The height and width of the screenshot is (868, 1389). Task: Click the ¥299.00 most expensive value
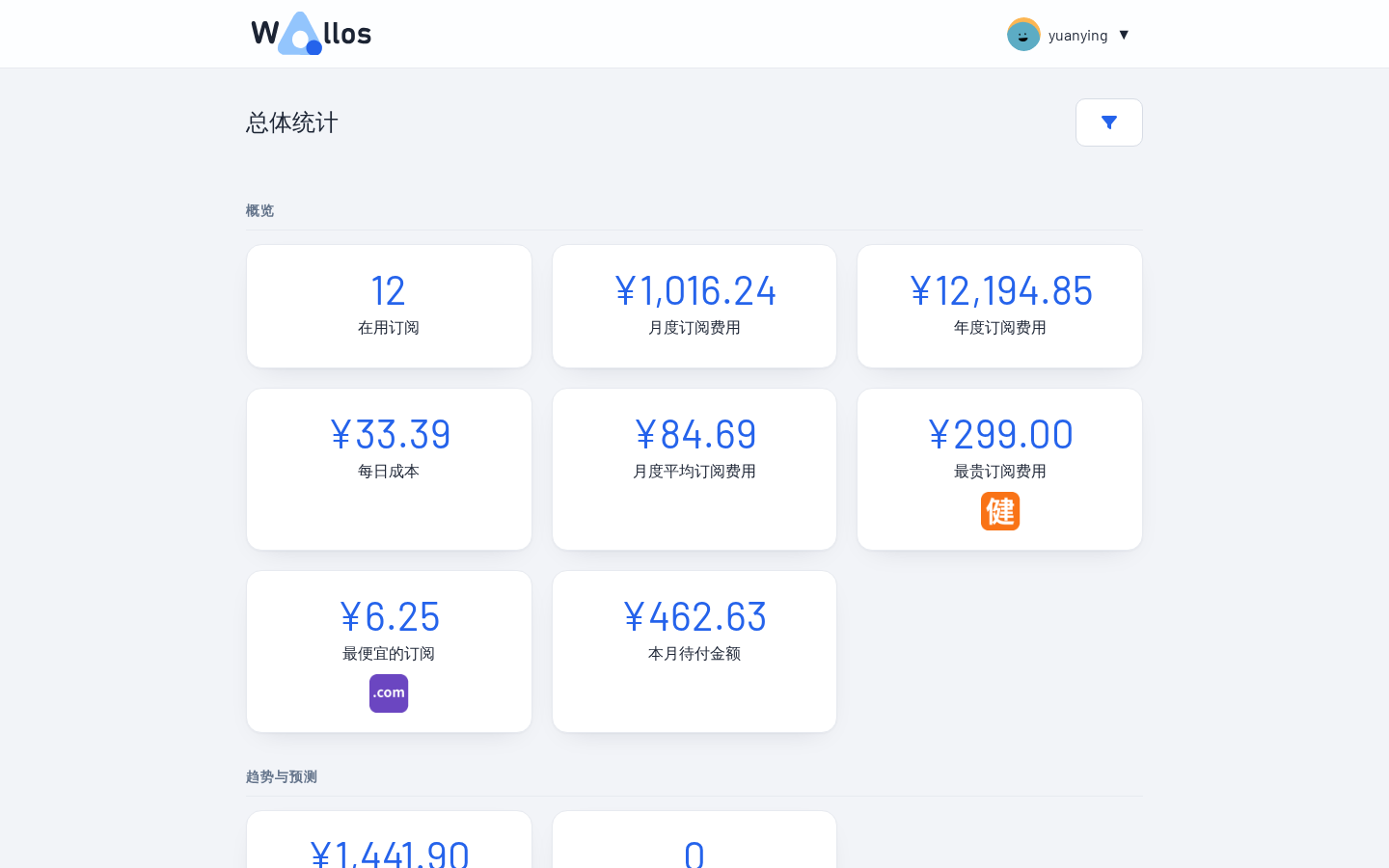click(x=1000, y=434)
